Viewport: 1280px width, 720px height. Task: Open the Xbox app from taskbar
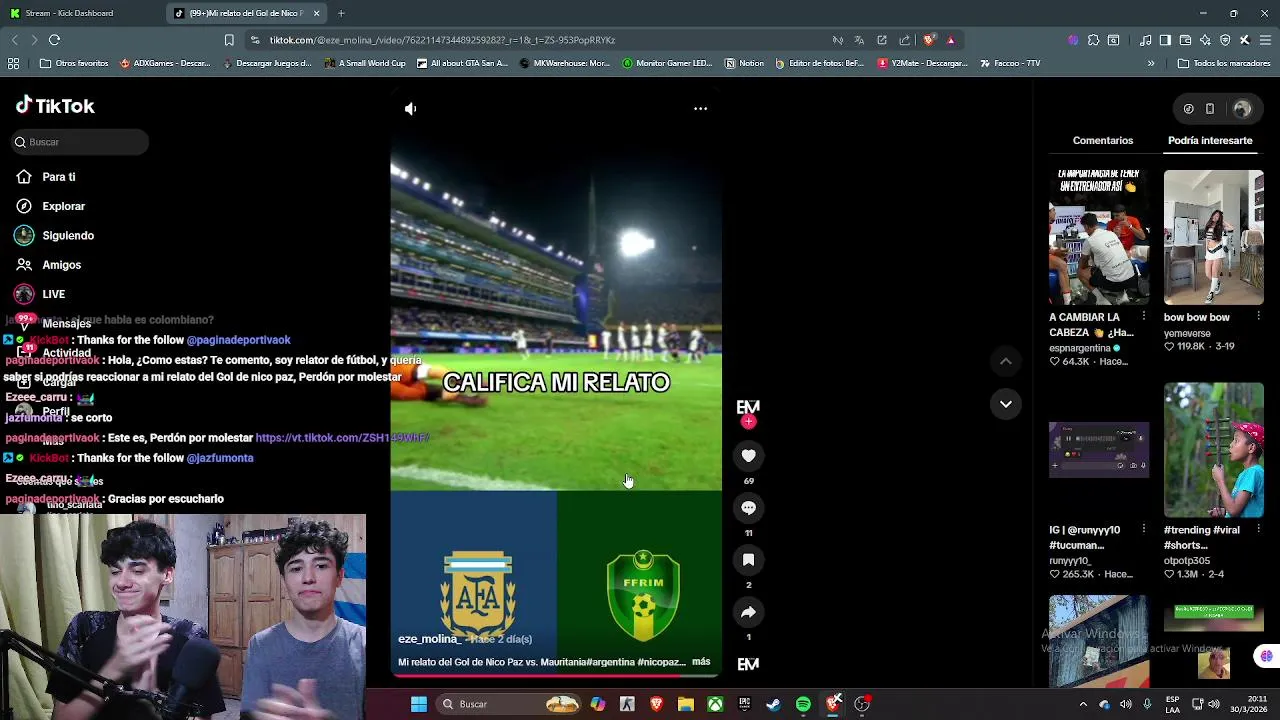715,704
